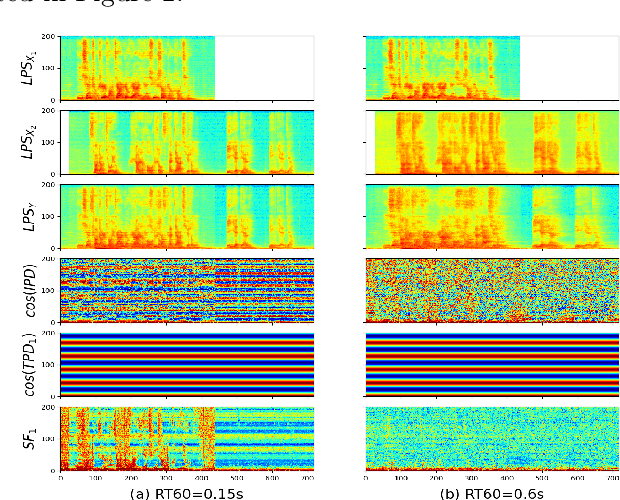Select the LPS X2 spectrogram under RT60=0.6s
Viewport: 620px width, 500px height.
pyautogui.click(x=492, y=142)
